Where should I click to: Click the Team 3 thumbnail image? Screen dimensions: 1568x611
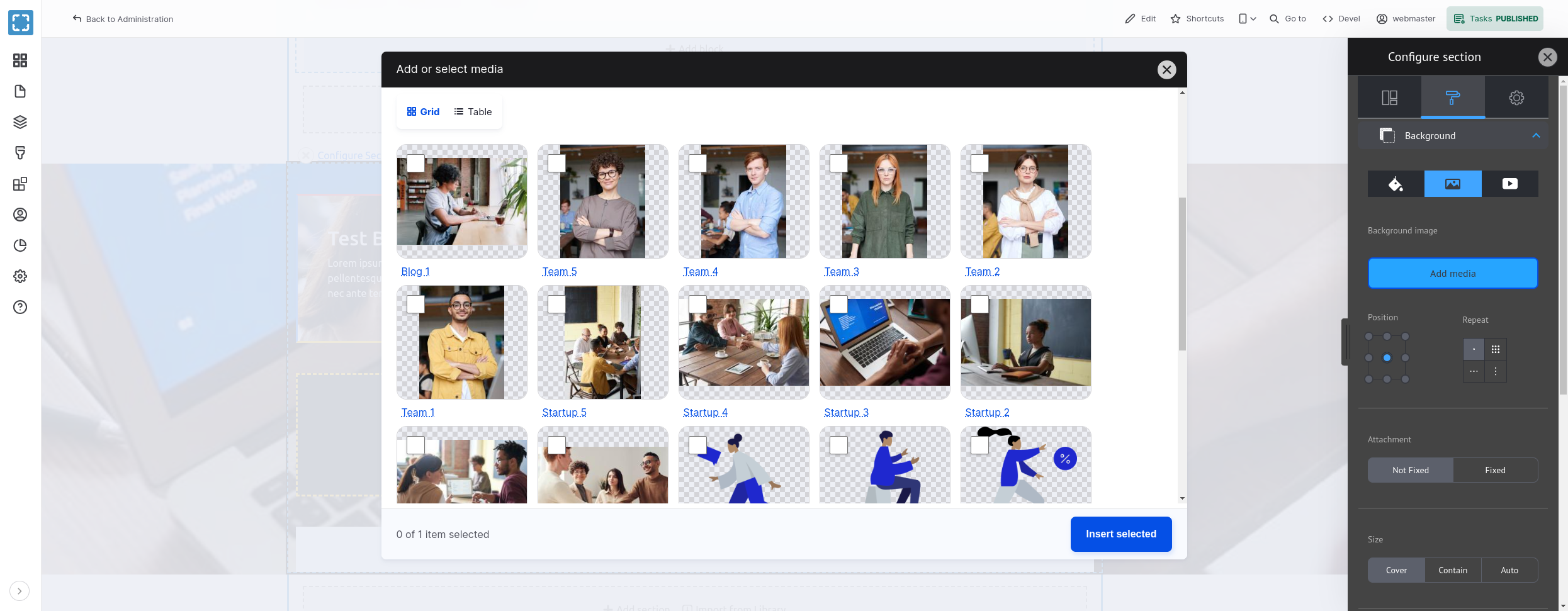click(x=884, y=201)
